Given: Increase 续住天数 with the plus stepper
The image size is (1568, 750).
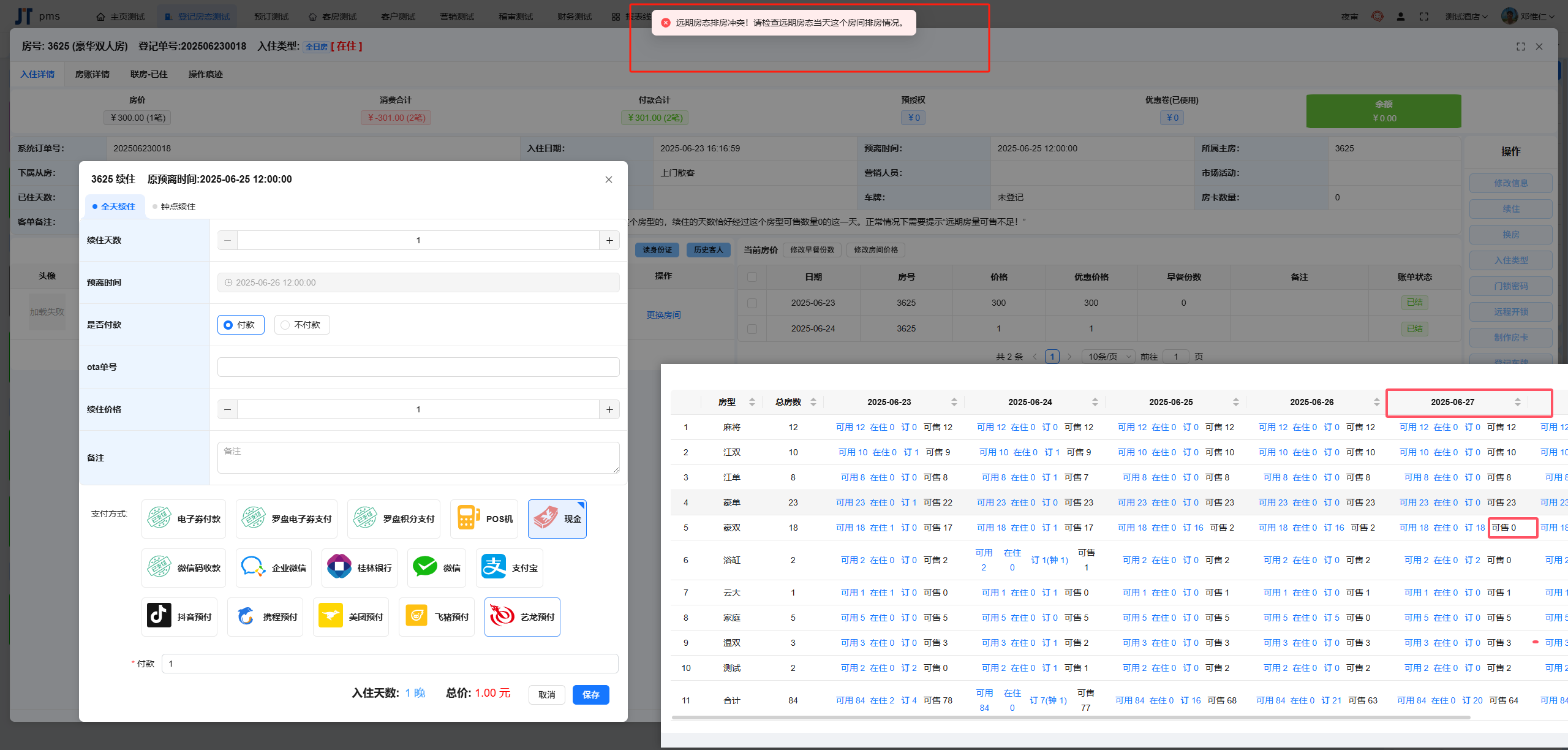Looking at the screenshot, I should click(x=609, y=240).
